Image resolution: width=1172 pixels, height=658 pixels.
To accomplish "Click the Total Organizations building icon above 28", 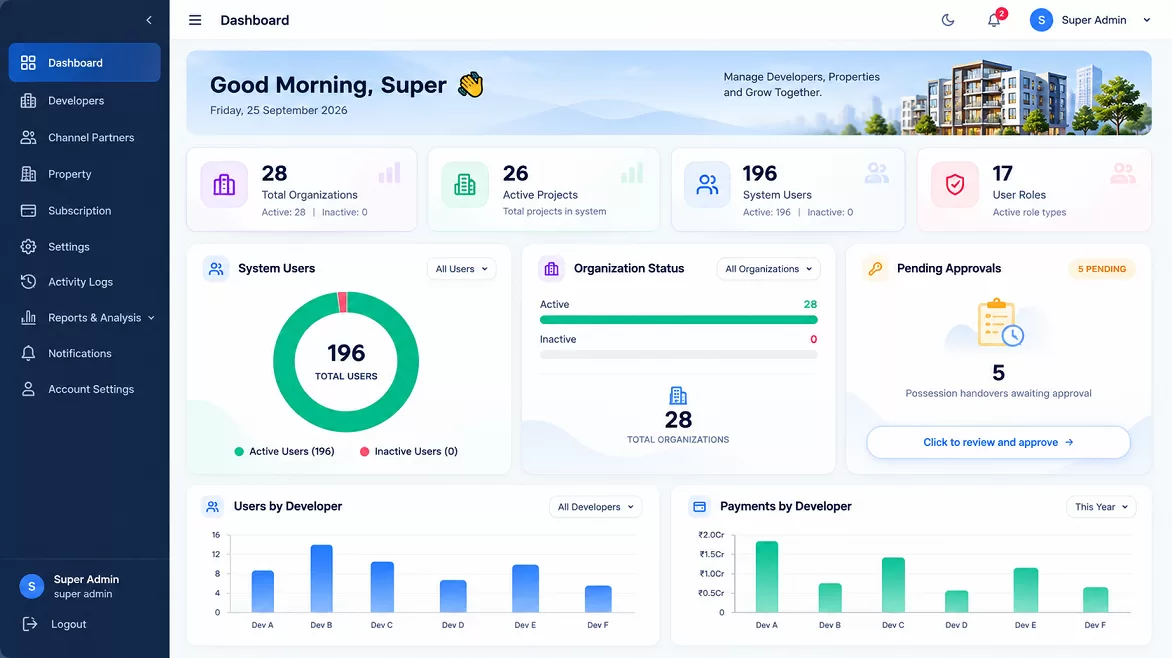I will [678, 396].
